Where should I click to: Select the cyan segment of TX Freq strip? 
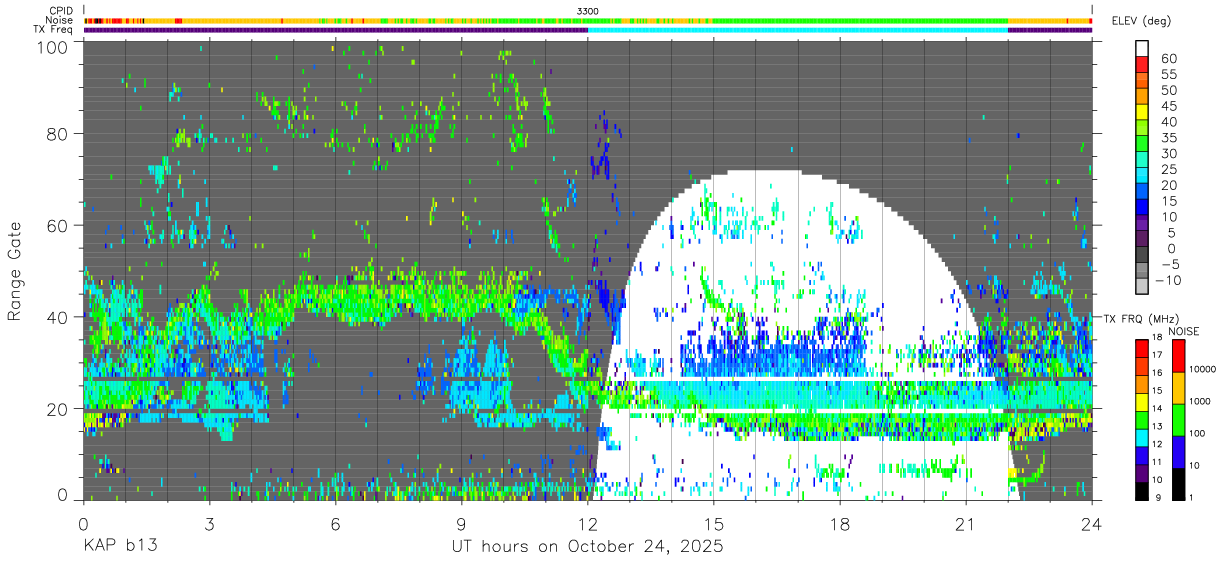797,30
